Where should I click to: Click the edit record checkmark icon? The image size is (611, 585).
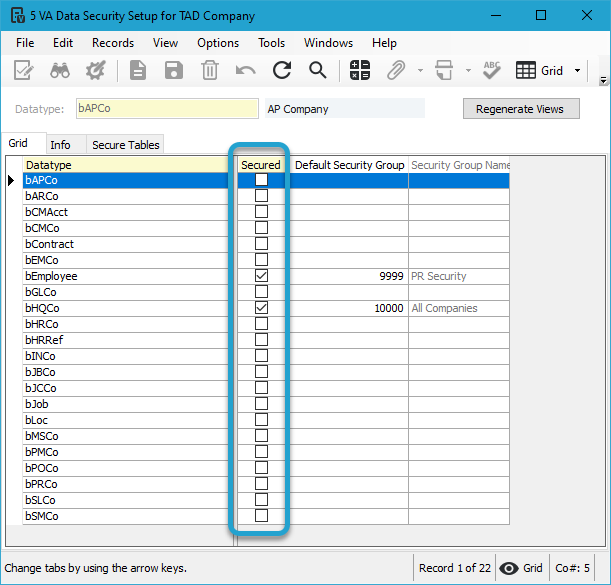pos(23,71)
